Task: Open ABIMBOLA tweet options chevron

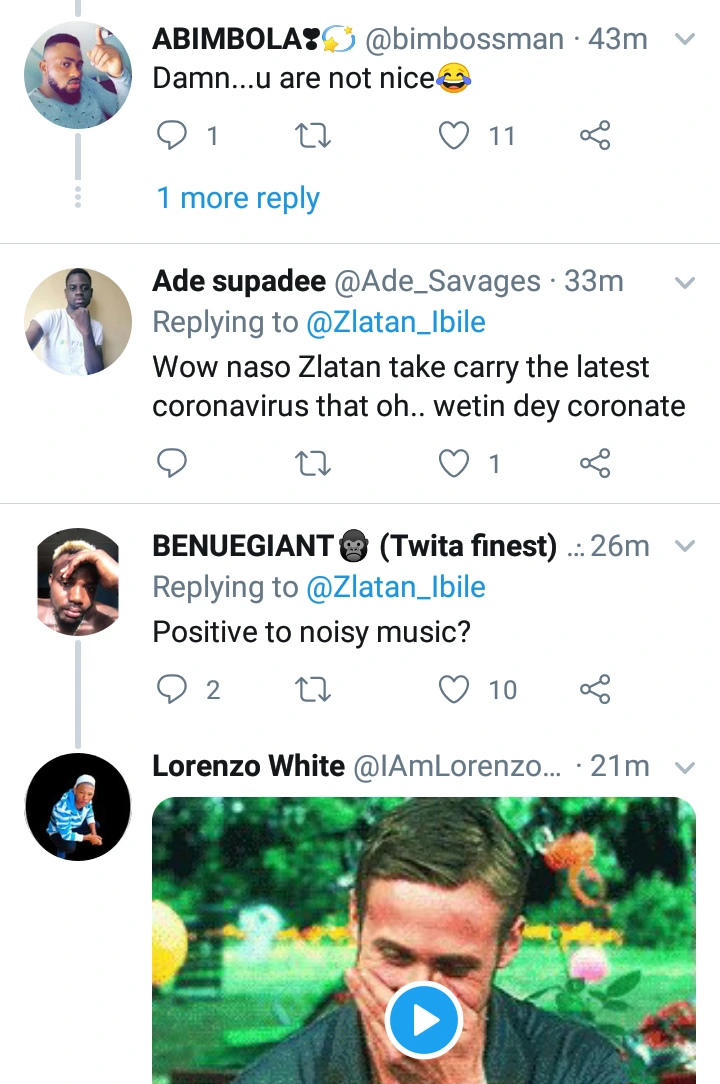Action: (685, 40)
